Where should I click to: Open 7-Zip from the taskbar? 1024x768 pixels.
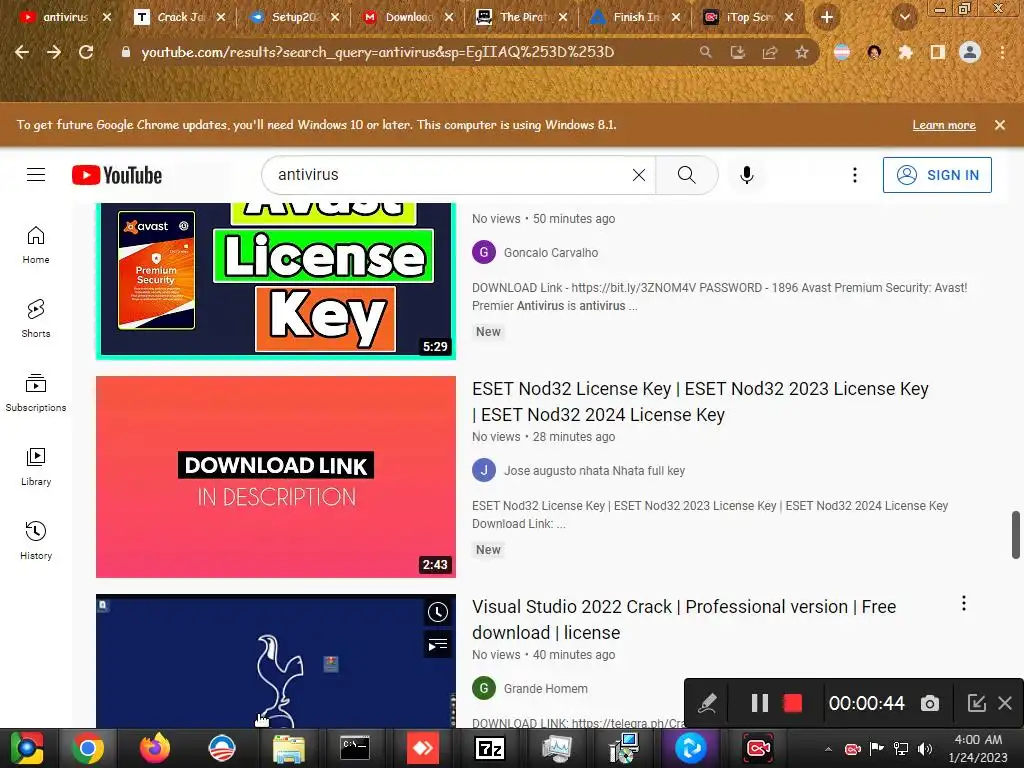tap(489, 748)
